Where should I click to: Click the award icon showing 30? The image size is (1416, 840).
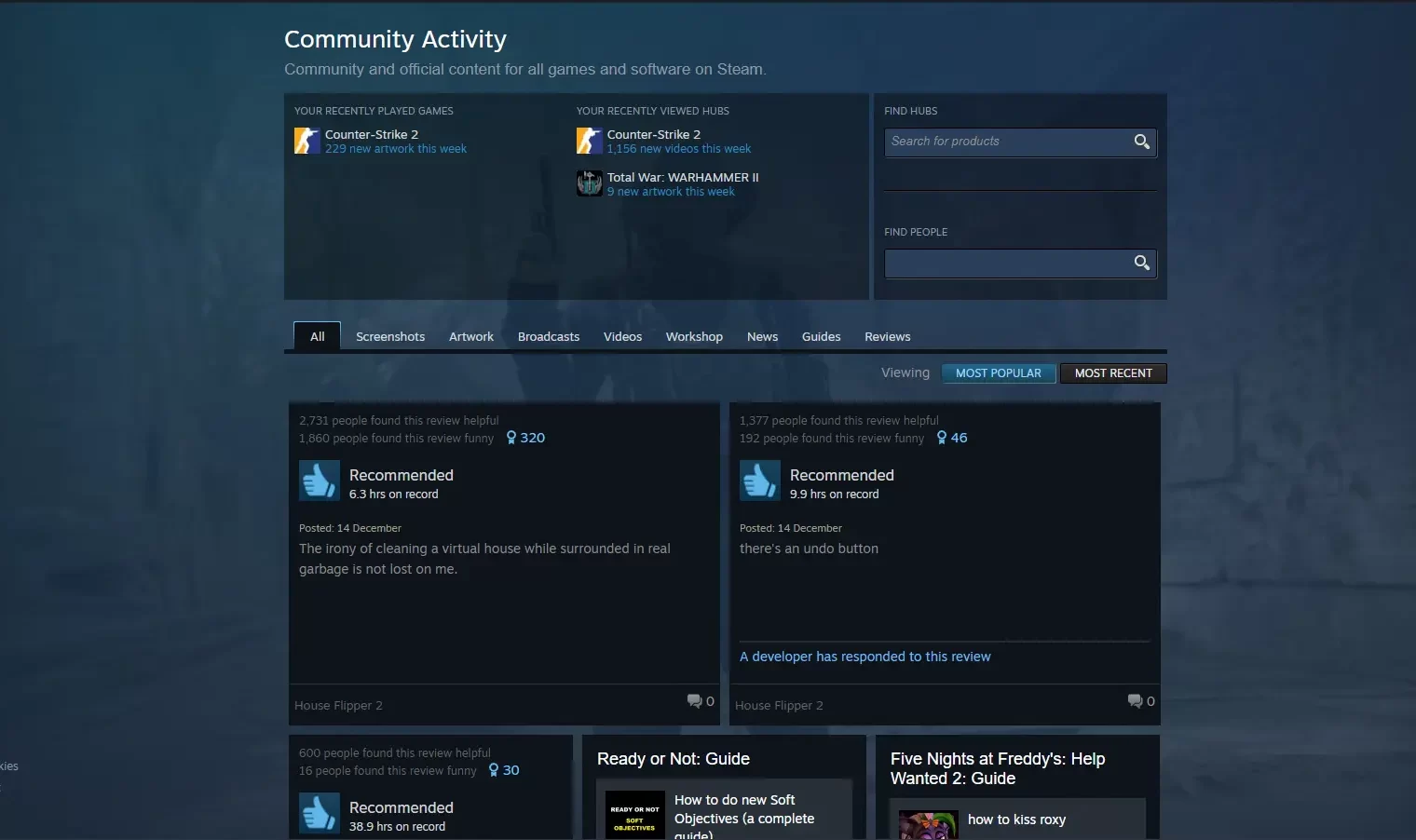point(494,770)
